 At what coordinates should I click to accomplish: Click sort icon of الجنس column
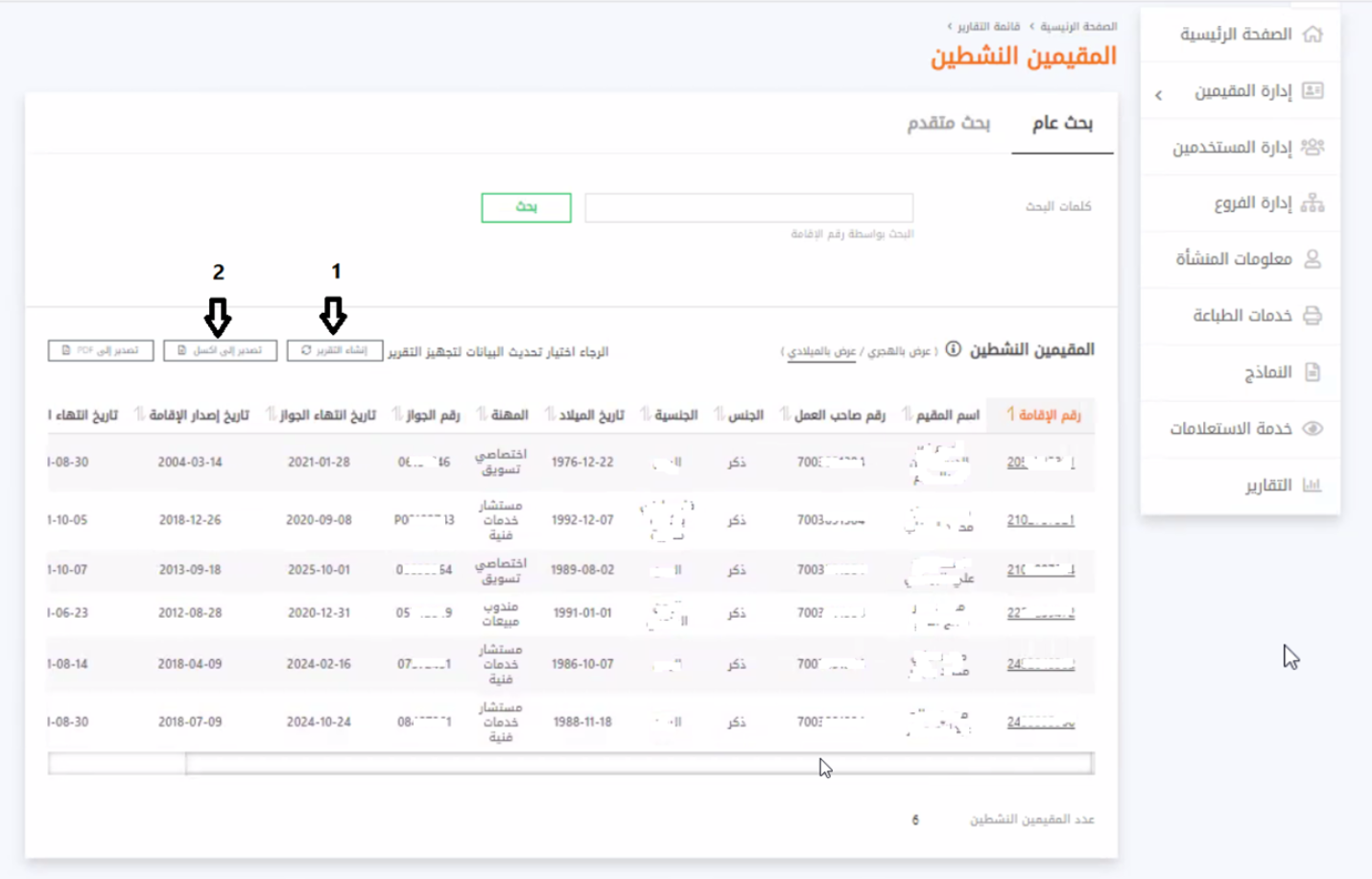click(719, 415)
